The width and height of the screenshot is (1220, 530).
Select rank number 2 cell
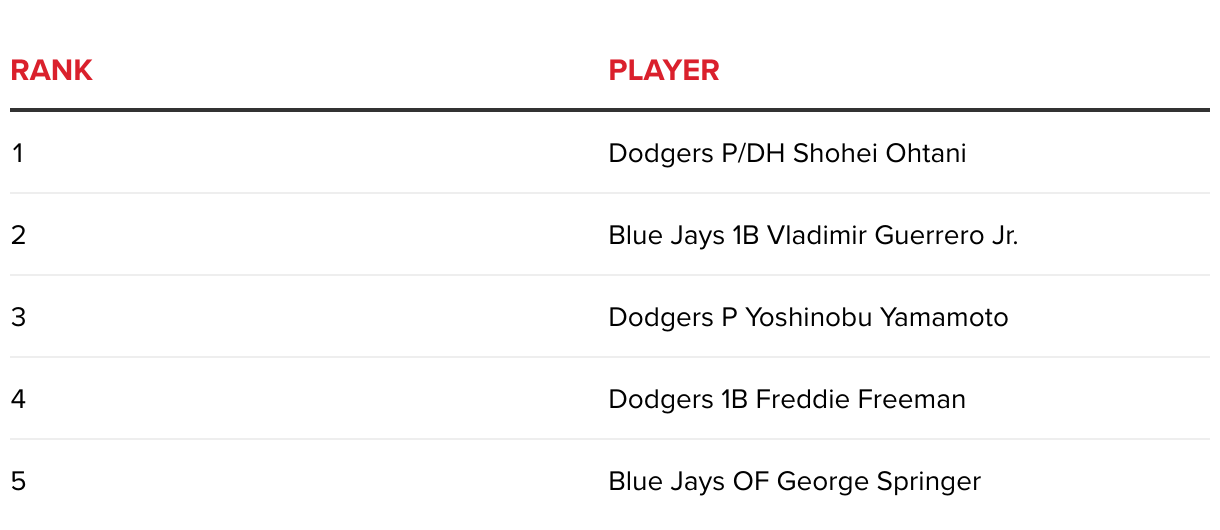(18, 235)
